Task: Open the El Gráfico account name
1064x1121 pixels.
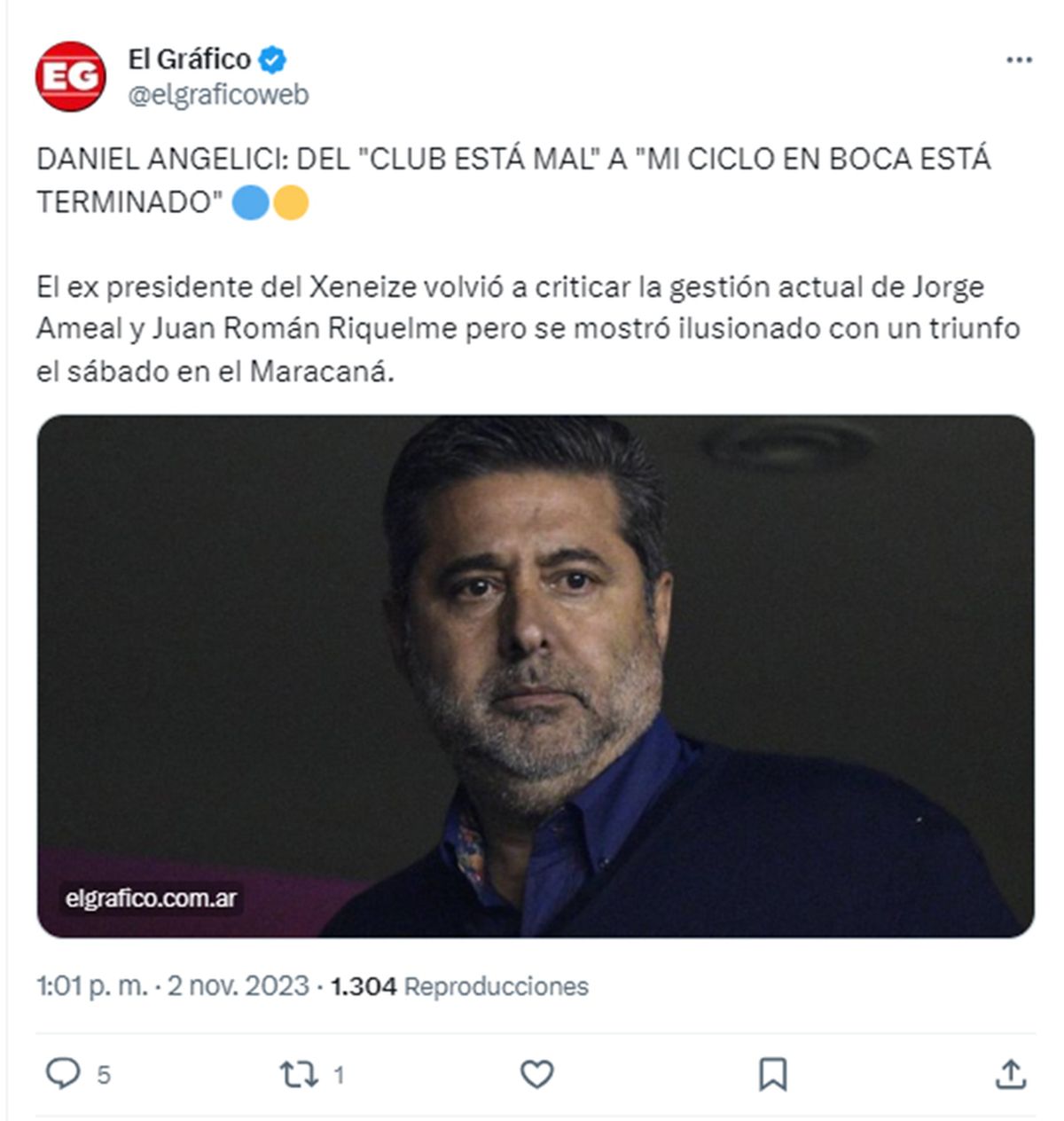Action: coord(190,59)
